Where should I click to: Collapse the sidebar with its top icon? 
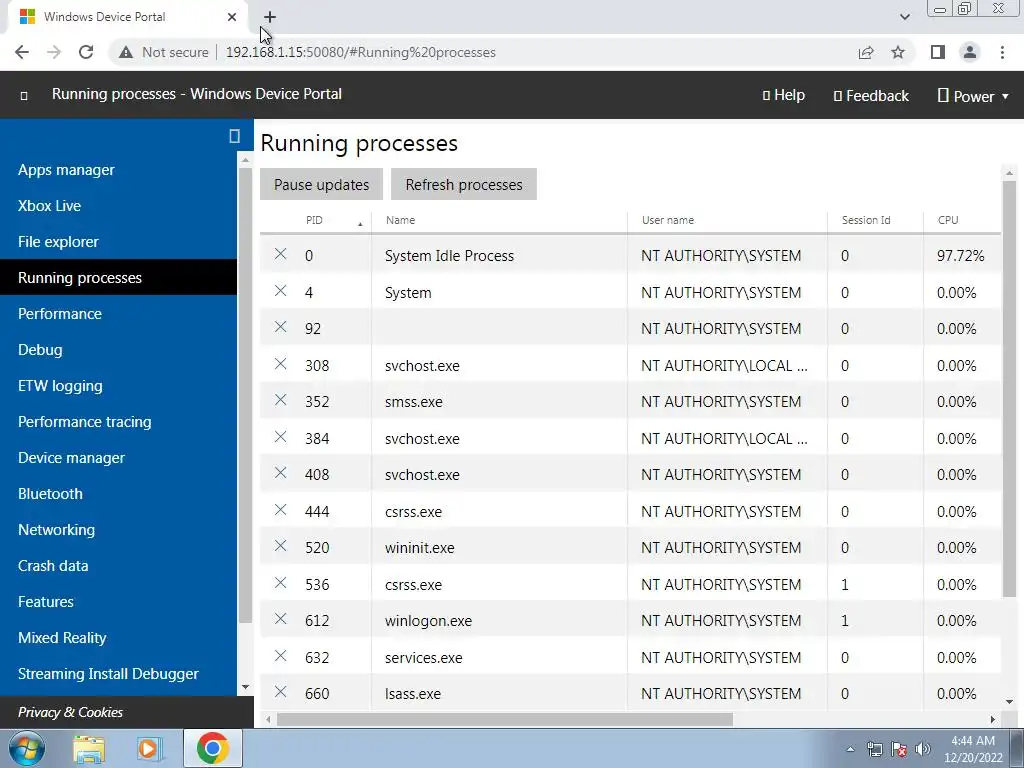coord(234,136)
